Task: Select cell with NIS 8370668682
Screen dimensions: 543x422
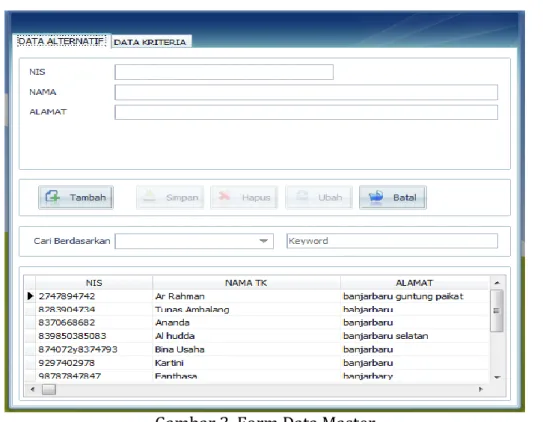Action: 94,323
